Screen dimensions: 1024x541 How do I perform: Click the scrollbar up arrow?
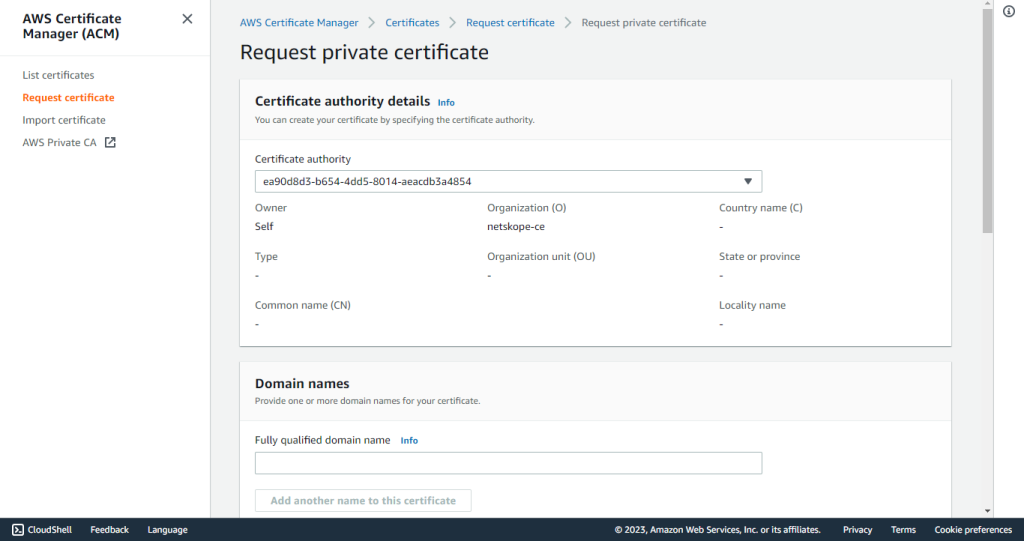(987, 4)
